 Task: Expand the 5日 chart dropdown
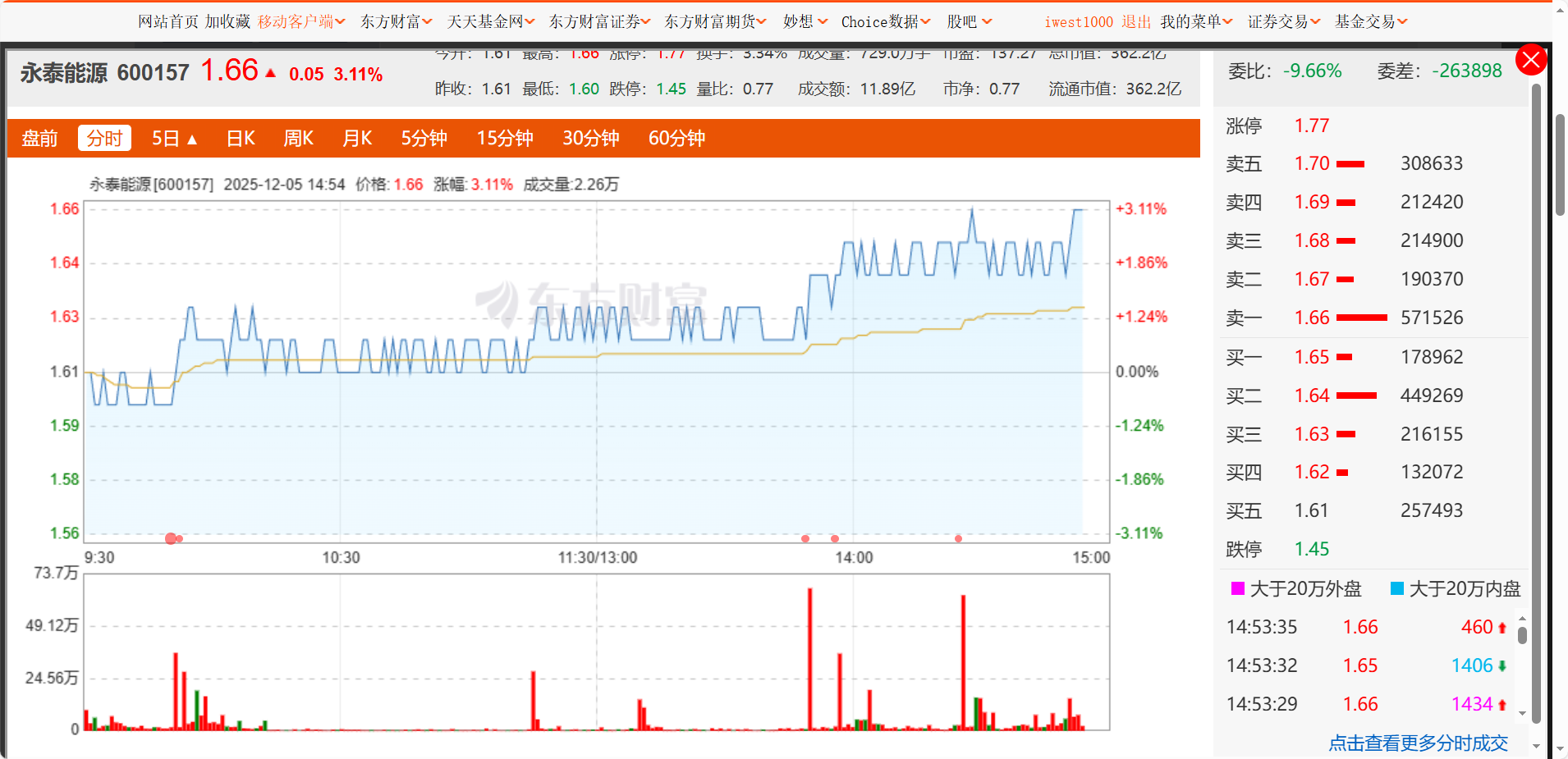point(174,138)
